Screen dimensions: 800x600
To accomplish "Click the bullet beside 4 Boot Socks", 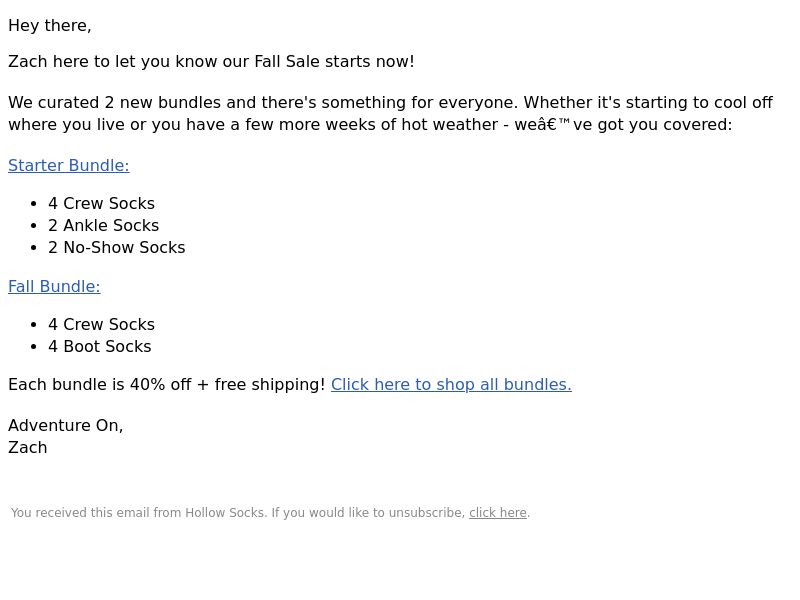I will (x=34, y=346).
